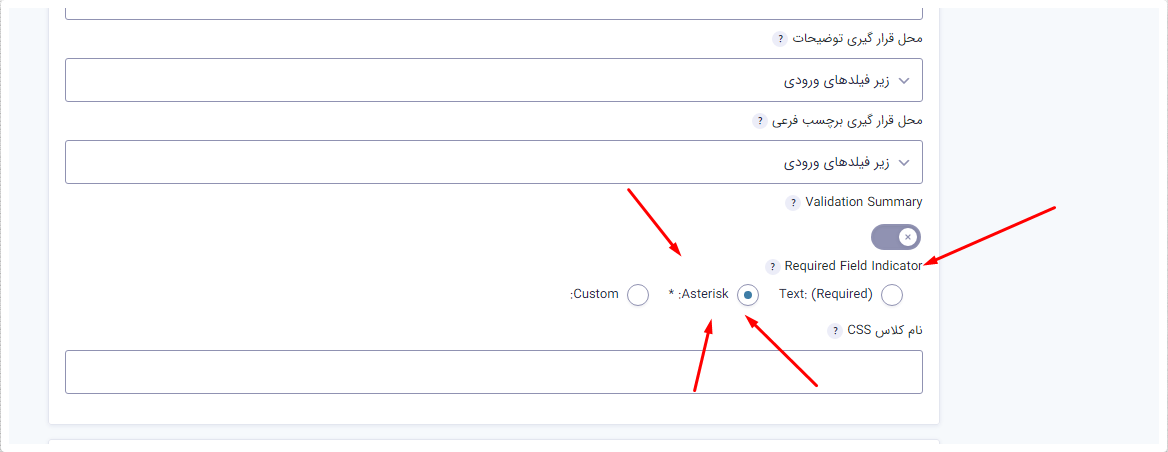Expand chevron of description placement select
Image resolution: width=1168 pixels, height=452 pixels.
pos(904,80)
